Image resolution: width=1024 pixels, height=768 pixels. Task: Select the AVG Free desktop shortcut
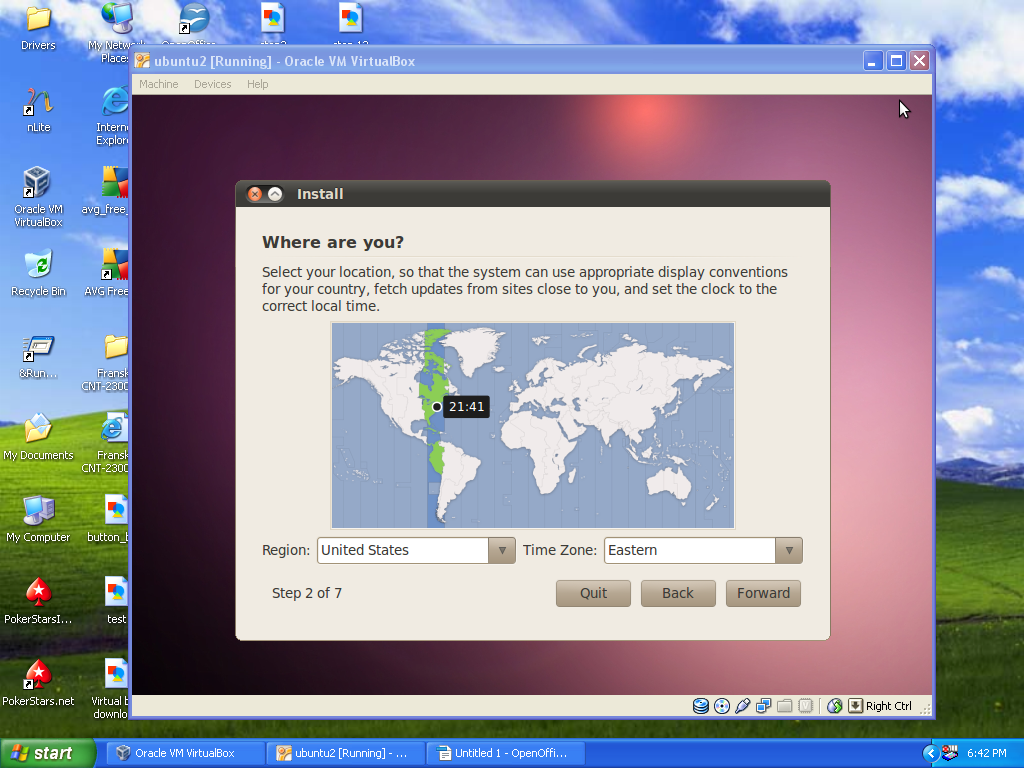coord(108,273)
